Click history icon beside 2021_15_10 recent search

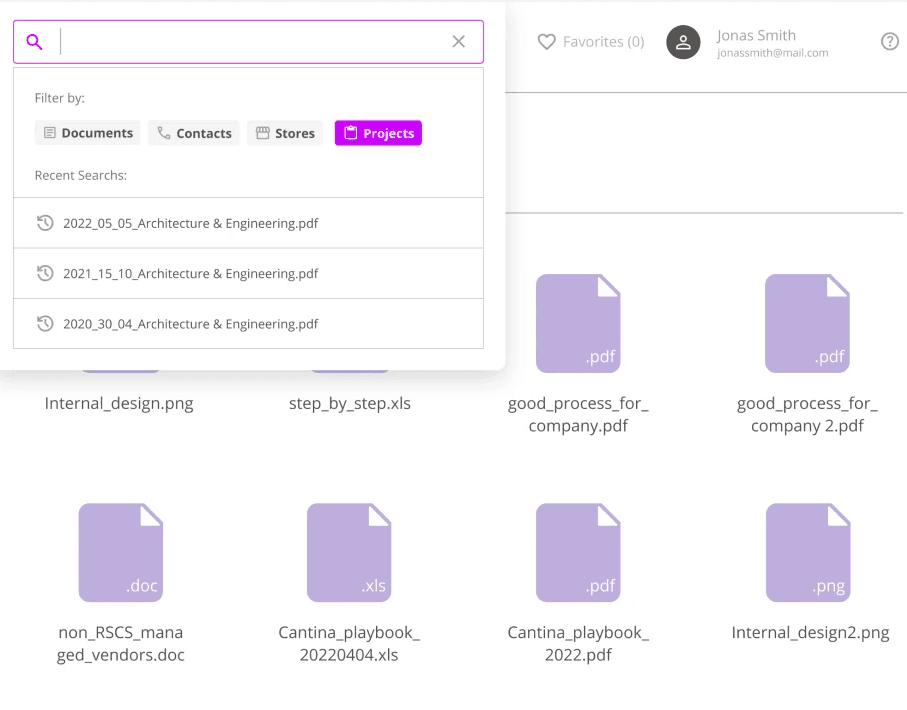click(45, 273)
